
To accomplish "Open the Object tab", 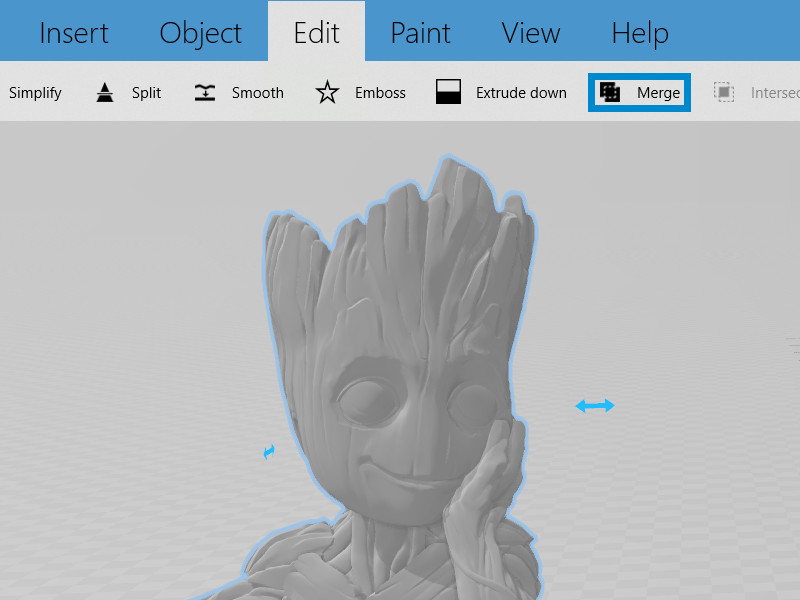I will [x=201, y=33].
